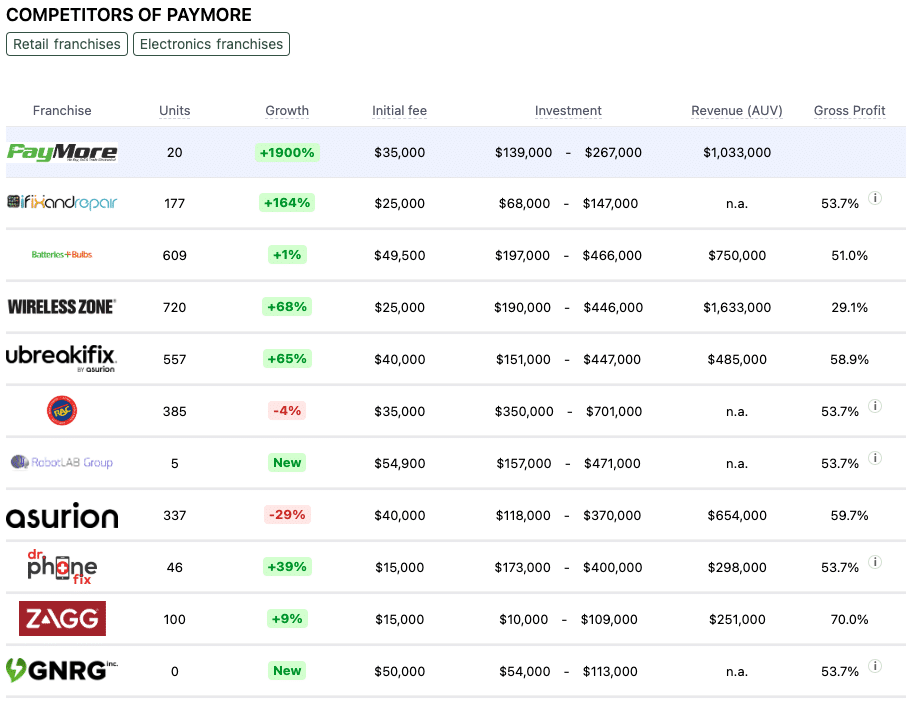Click the $10,000 investment minimum
This screenshot has width=912, height=709.
point(523,619)
